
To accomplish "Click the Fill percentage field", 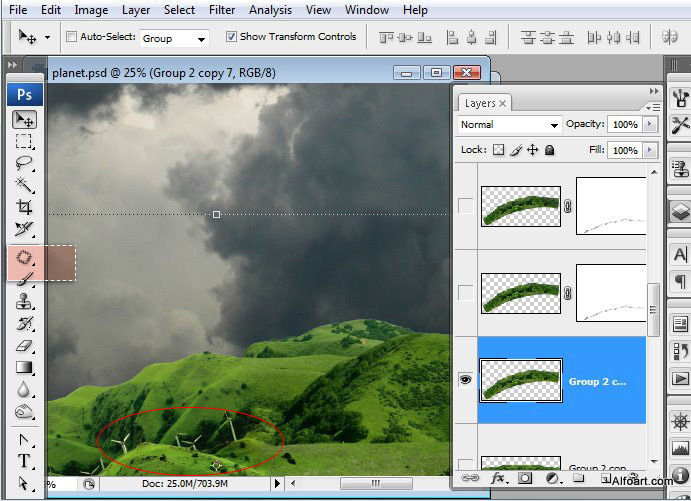I will (624, 150).
